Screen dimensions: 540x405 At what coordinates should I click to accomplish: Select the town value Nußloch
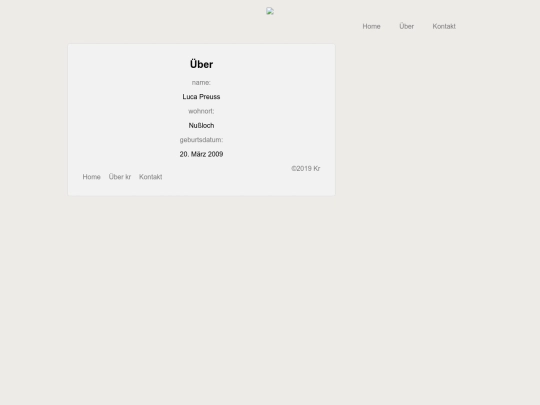pyautogui.click(x=201, y=126)
